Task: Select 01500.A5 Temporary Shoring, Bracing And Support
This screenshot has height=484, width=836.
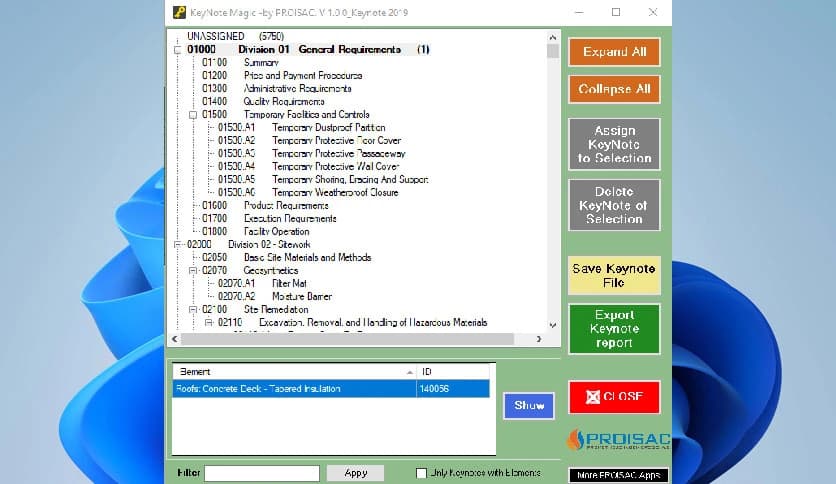Action: coord(323,180)
